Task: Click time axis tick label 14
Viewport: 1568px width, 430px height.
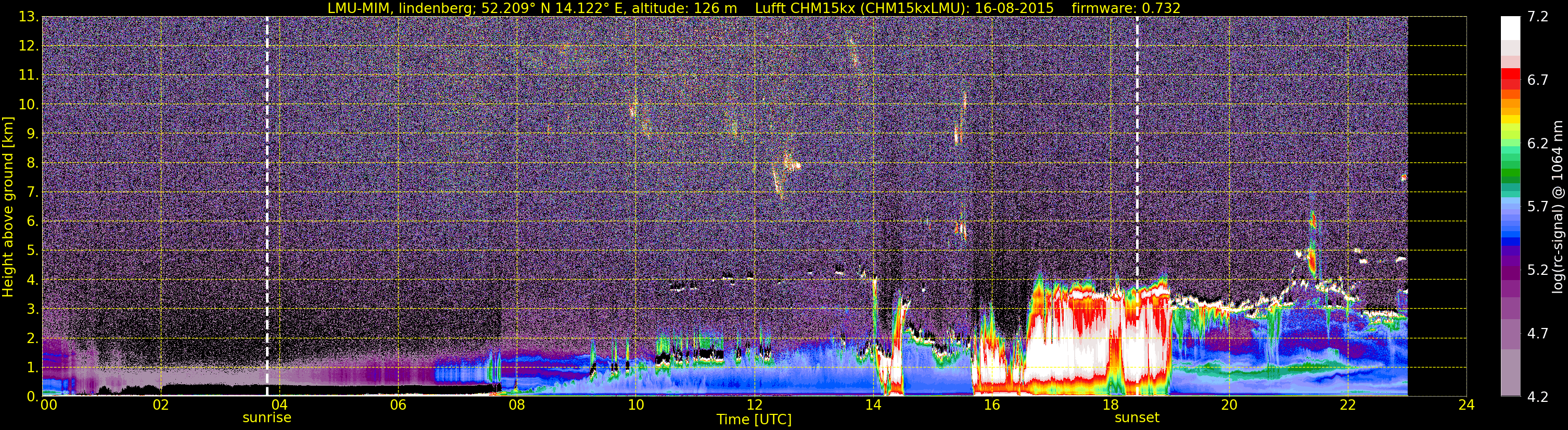Action: click(873, 406)
